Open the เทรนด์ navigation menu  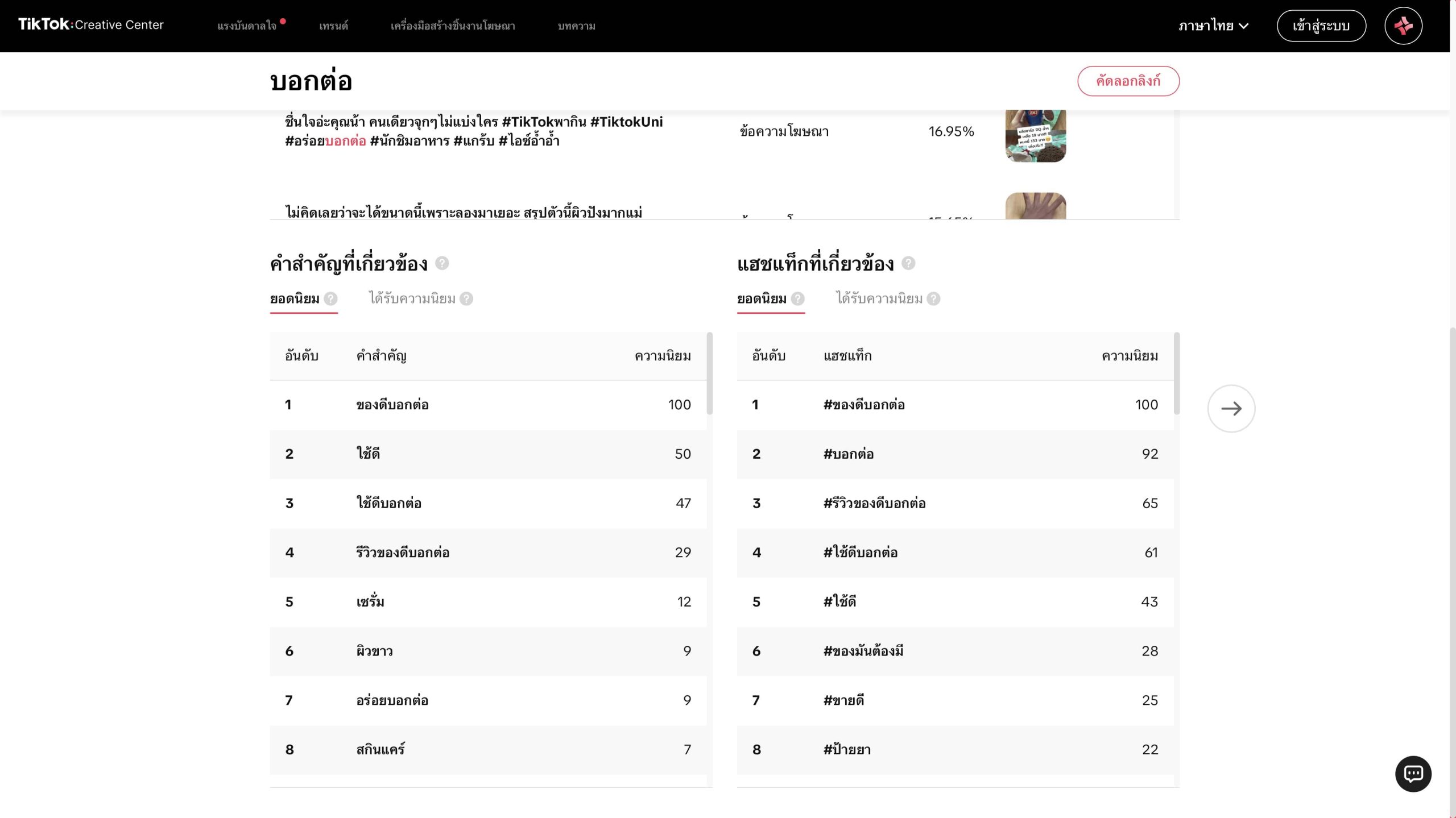click(333, 26)
